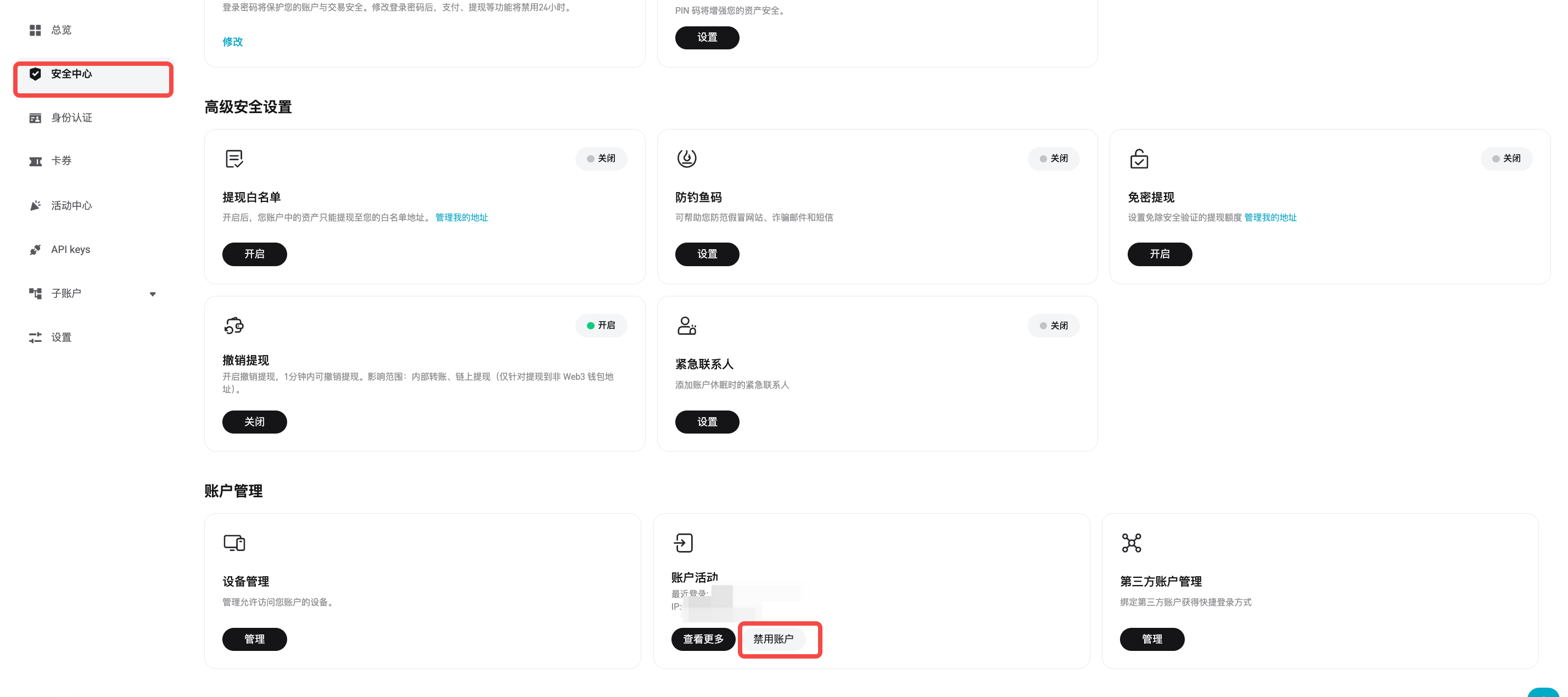
Task: Click 查看更多 in 账户活动 card
Action: 703,639
